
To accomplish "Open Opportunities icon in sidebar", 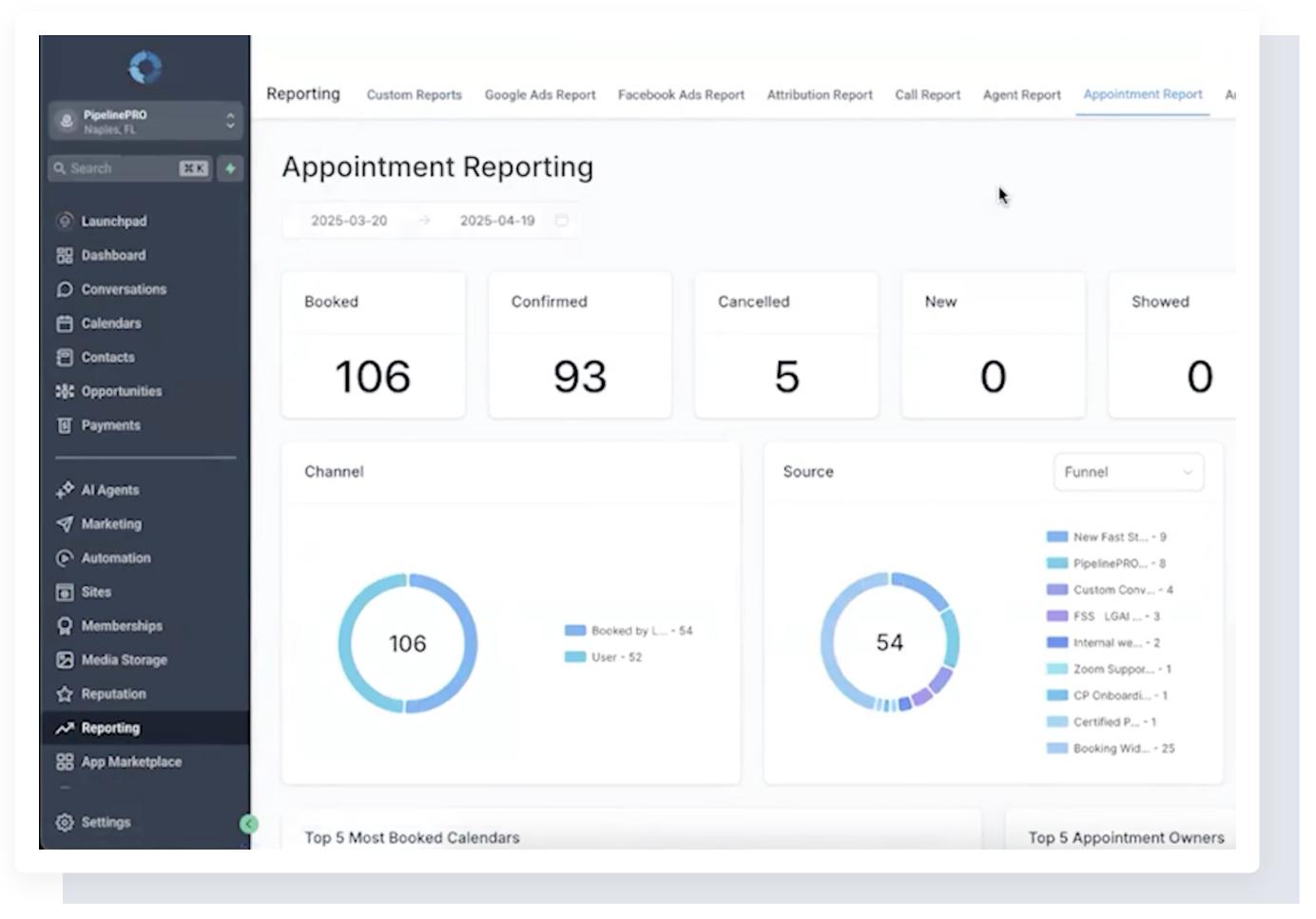I will [65, 391].
